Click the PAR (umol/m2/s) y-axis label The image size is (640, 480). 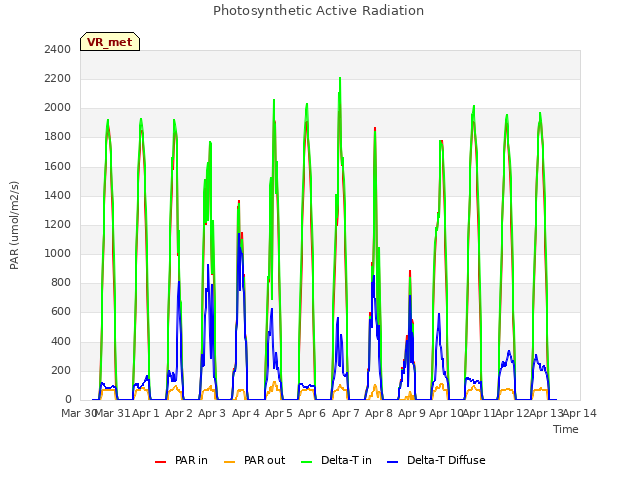coord(14,225)
